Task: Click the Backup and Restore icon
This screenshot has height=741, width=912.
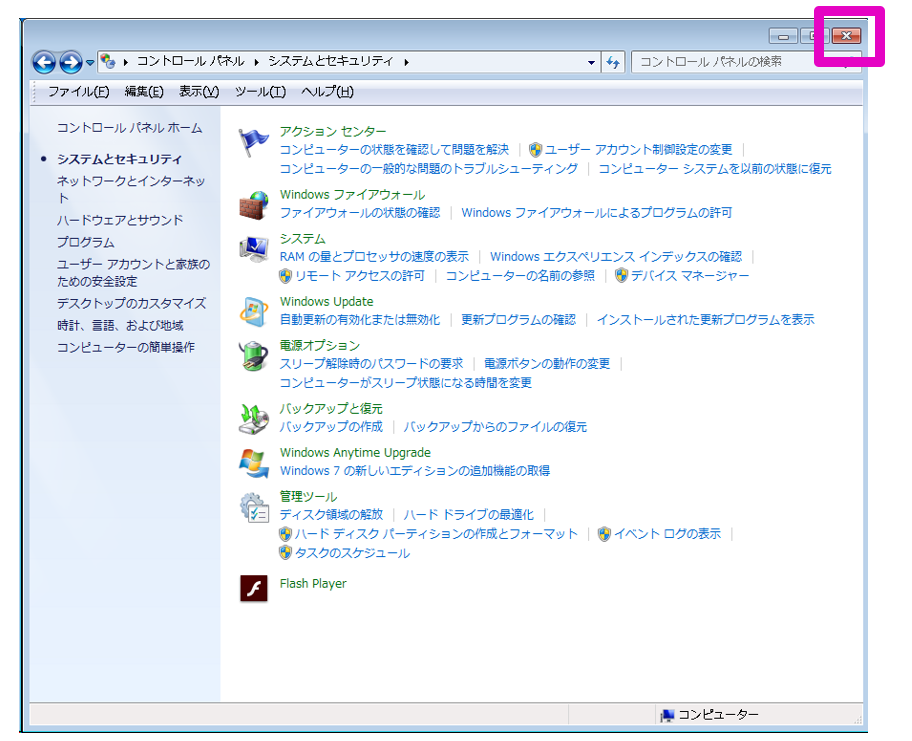Action: tap(254, 419)
